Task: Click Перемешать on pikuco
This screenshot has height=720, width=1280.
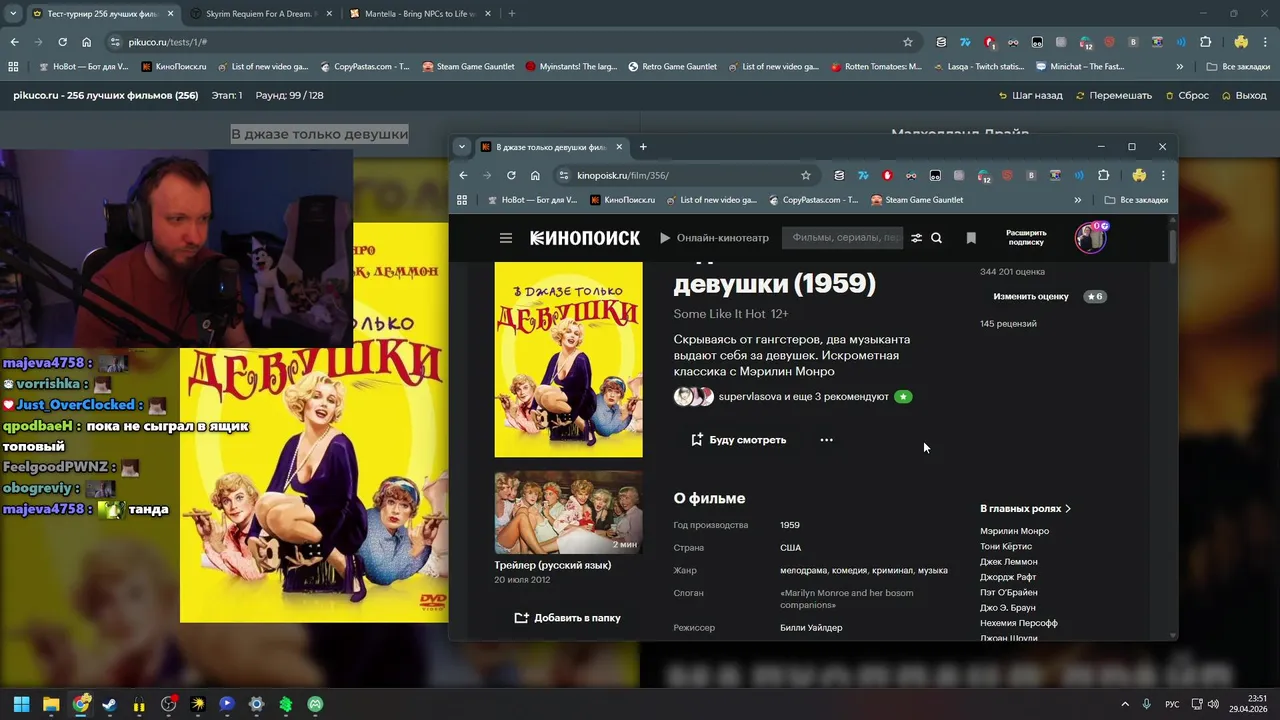Action: coord(1113,96)
